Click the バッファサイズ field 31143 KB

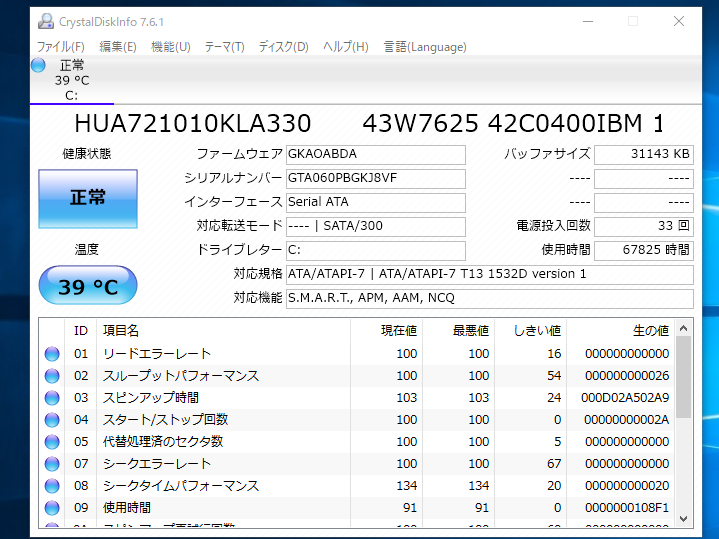coord(644,154)
